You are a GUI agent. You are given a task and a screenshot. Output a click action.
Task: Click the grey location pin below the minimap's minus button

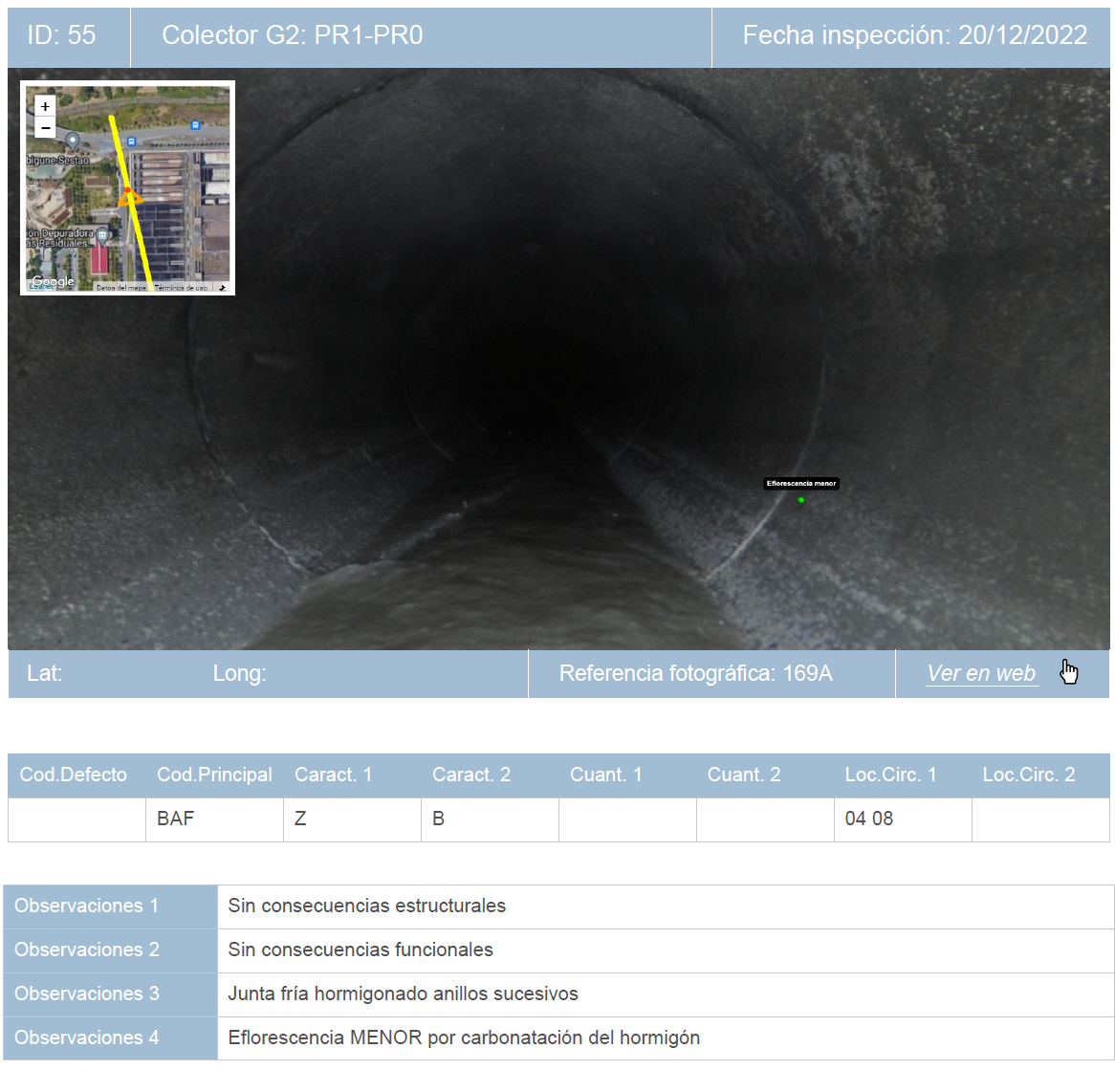click(72, 140)
